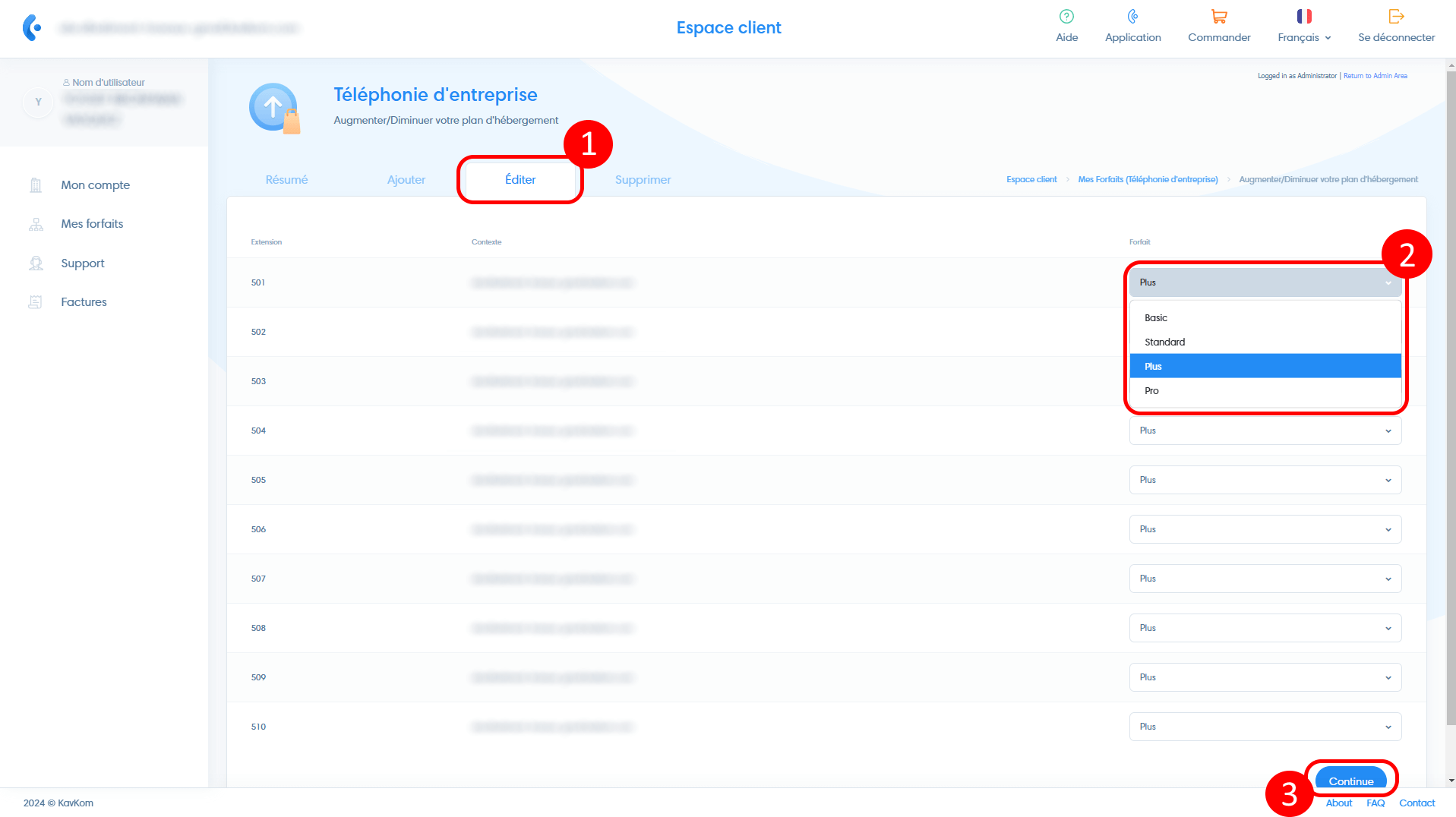1456x817 pixels.
Task: Open the Français language dropdown
Action: (1304, 37)
